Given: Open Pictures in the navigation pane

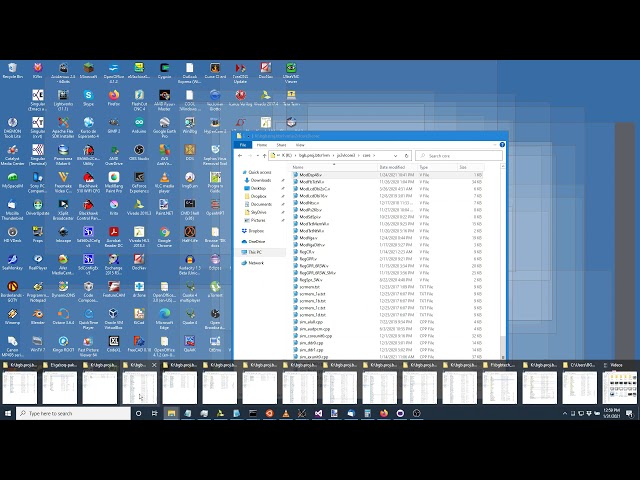Looking at the screenshot, I should pyautogui.click(x=258, y=220).
